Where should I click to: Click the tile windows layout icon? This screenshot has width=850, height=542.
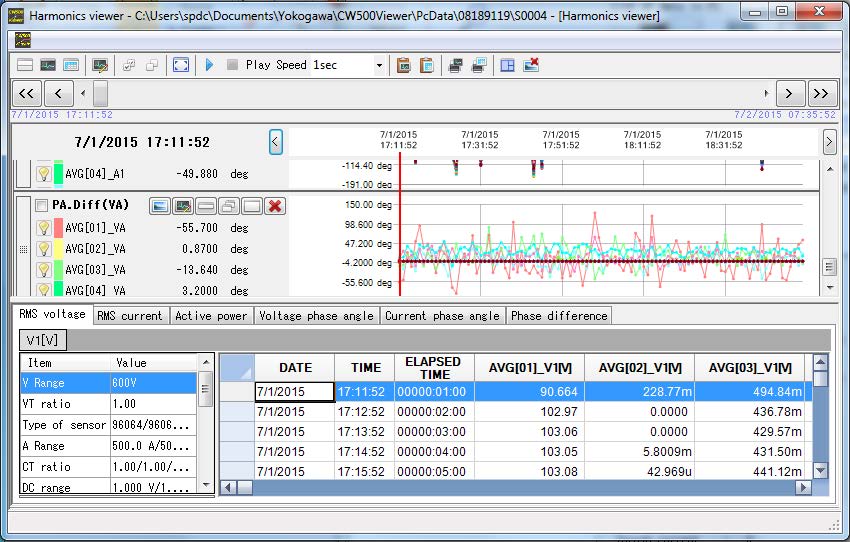pos(507,66)
